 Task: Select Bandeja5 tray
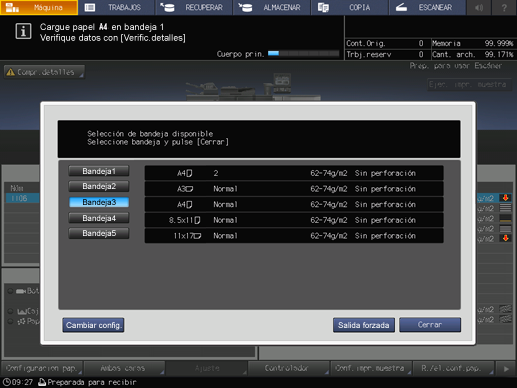pos(99,233)
